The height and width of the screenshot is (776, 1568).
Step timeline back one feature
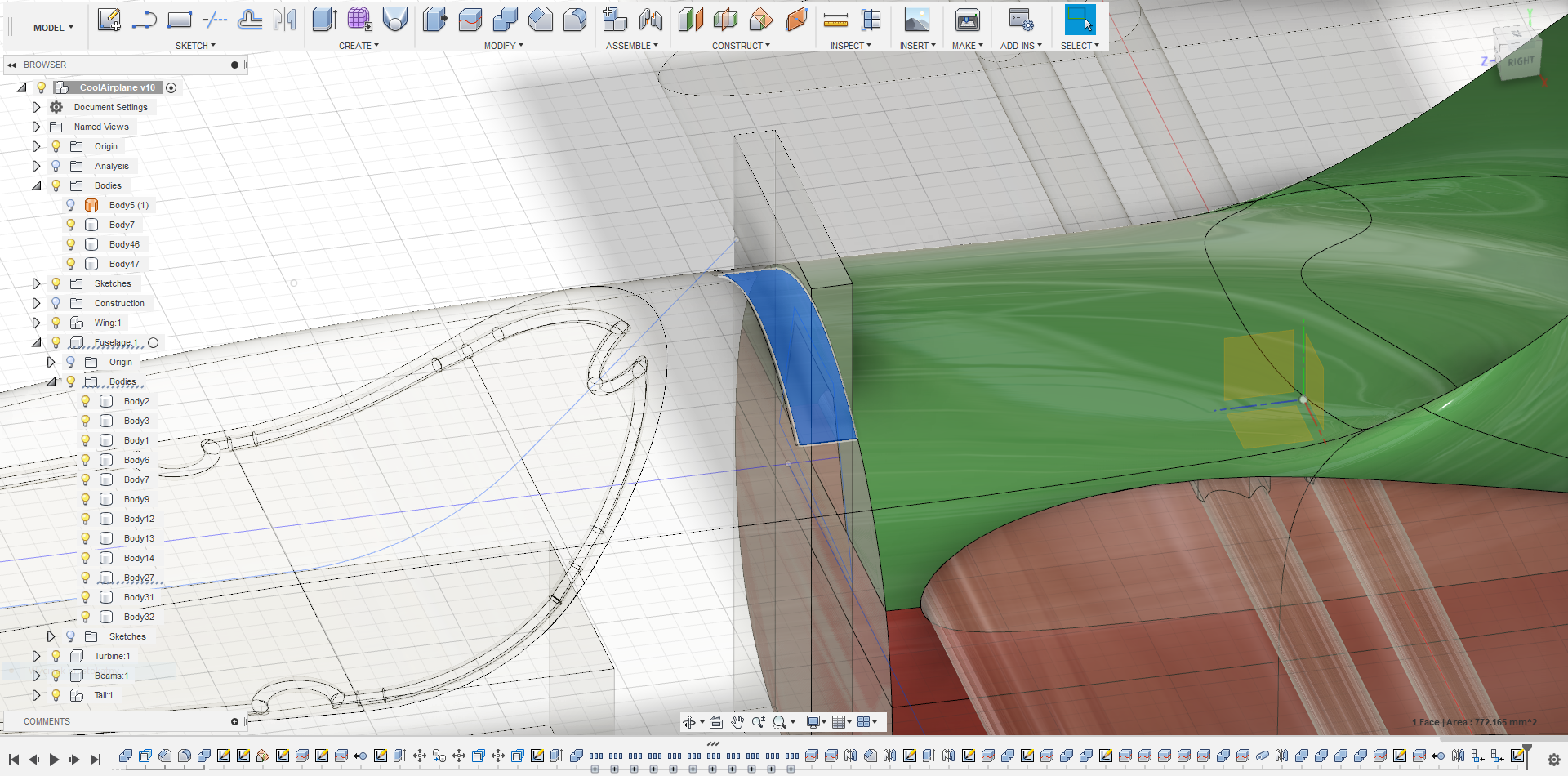coord(33,760)
